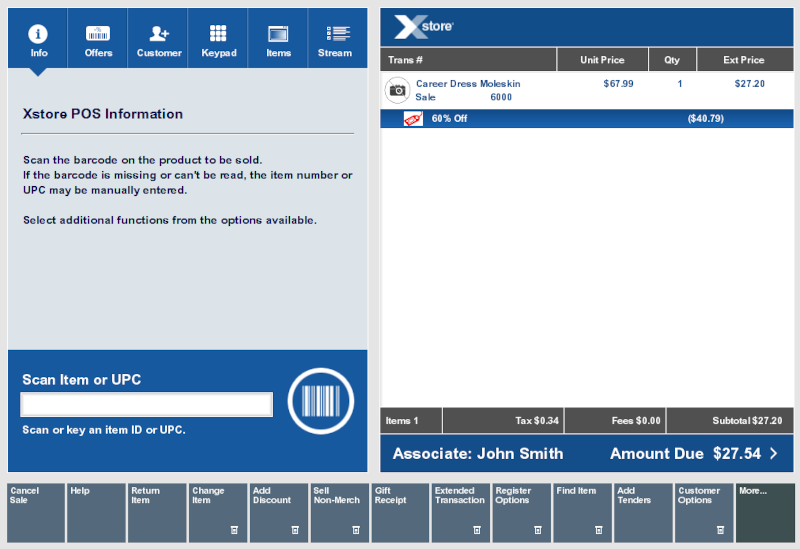Image resolution: width=800 pixels, height=549 pixels.
Task: Click the chevron next to Amount Due
Action: (x=774, y=453)
